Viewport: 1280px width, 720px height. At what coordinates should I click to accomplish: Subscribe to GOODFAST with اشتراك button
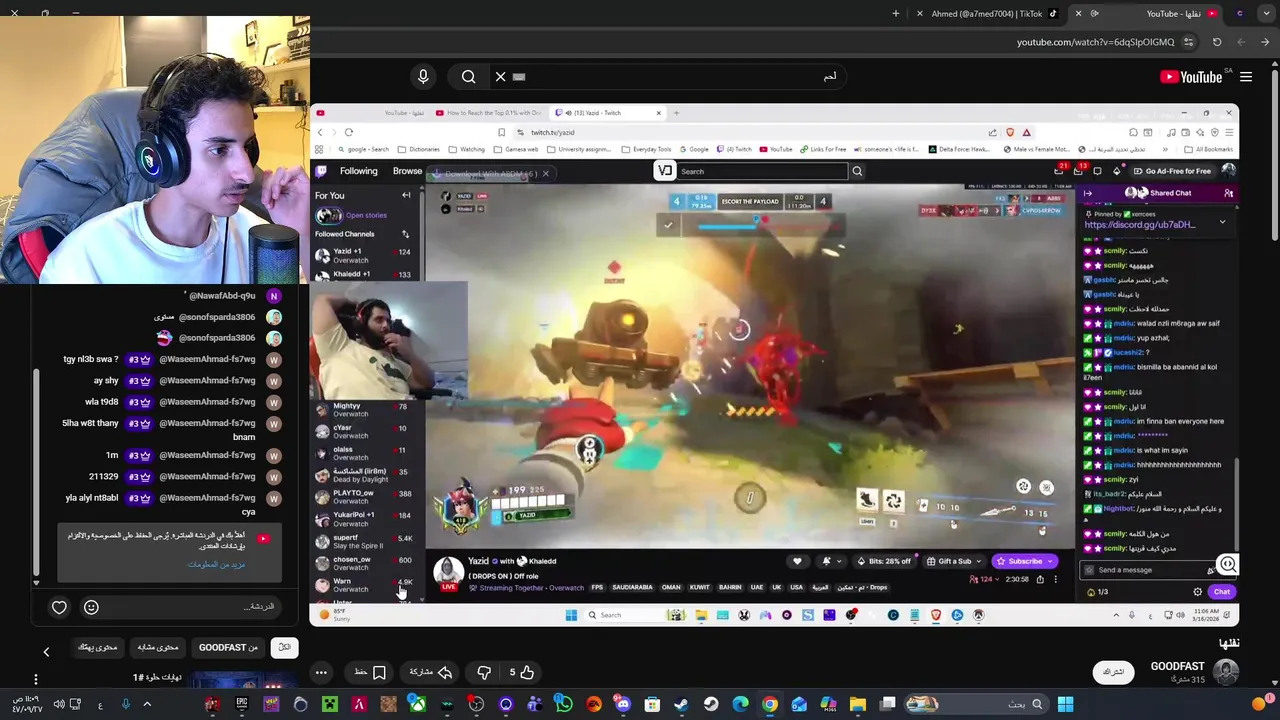(1114, 672)
